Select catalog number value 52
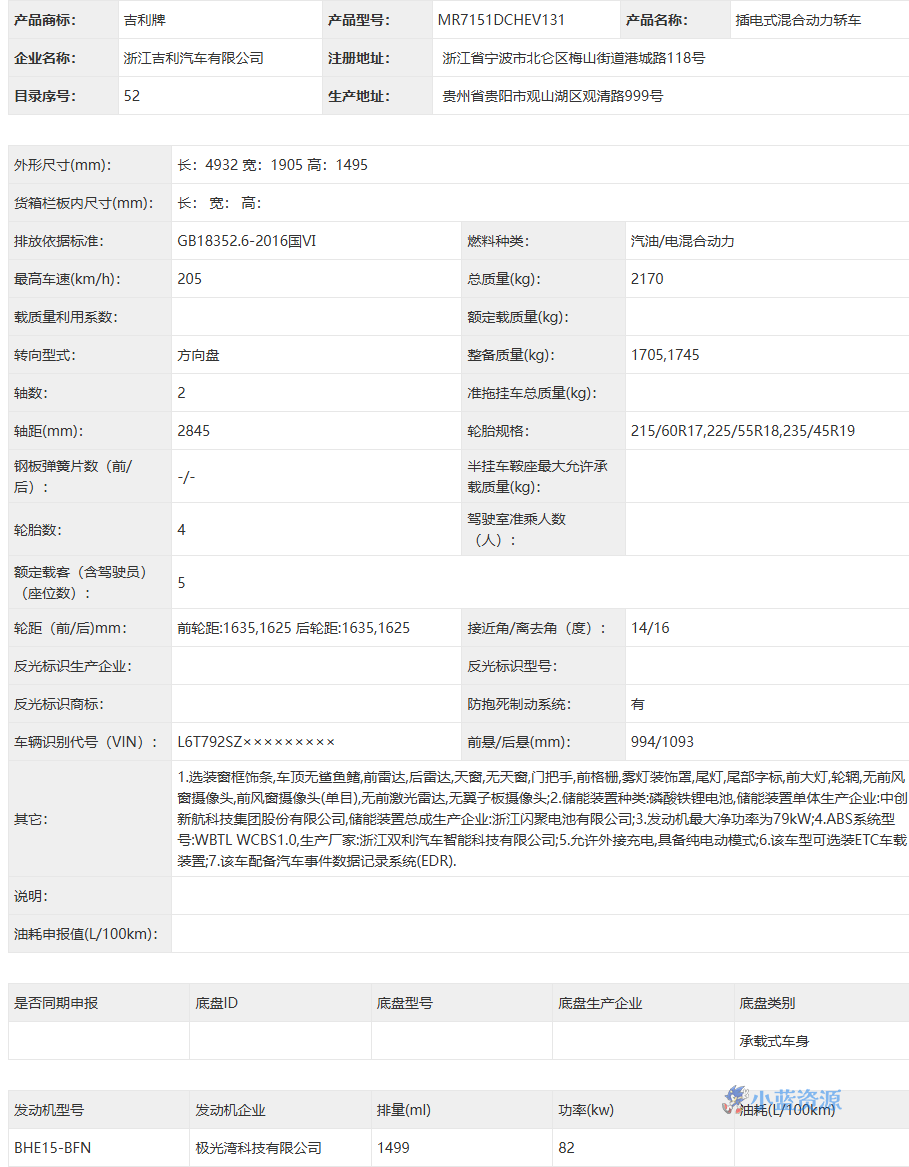Image resolution: width=909 pixels, height=1167 pixels. pos(132,96)
